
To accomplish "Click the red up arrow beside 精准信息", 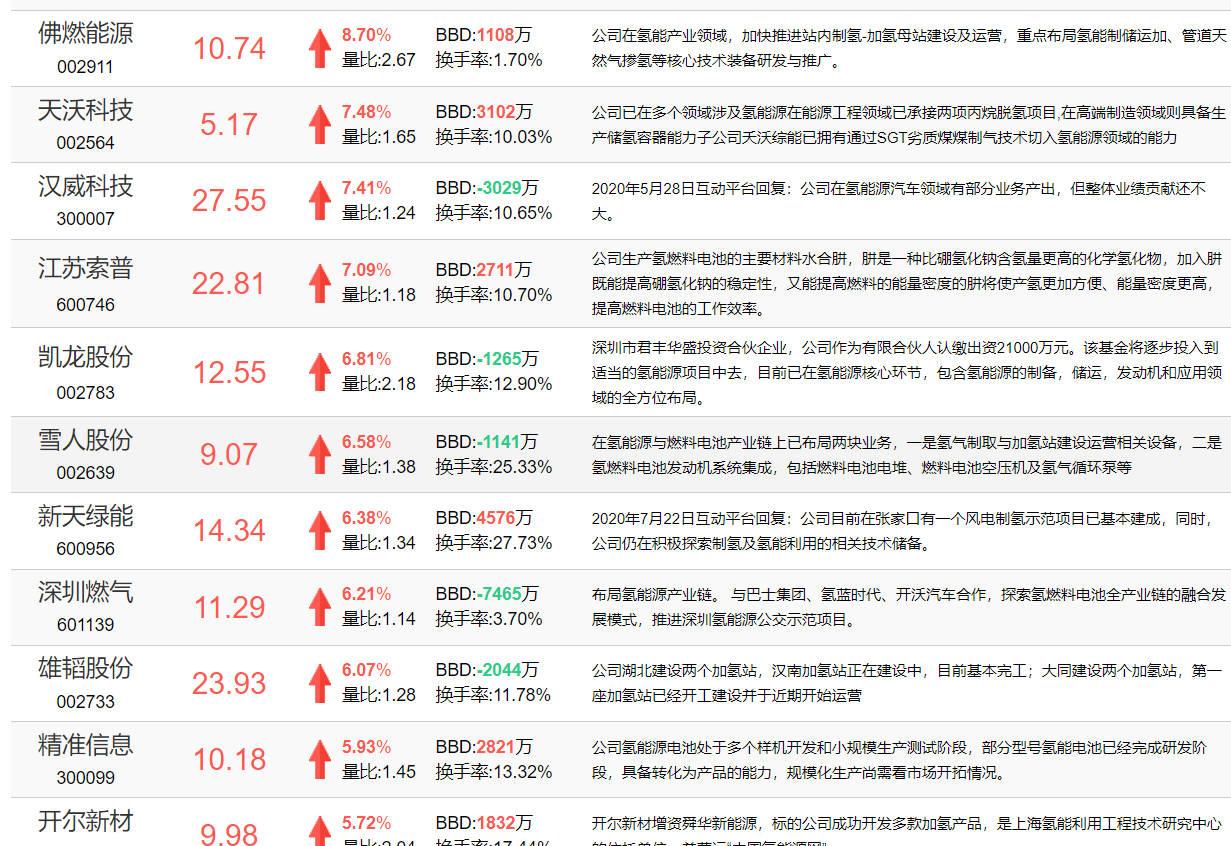I will (319, 759).
